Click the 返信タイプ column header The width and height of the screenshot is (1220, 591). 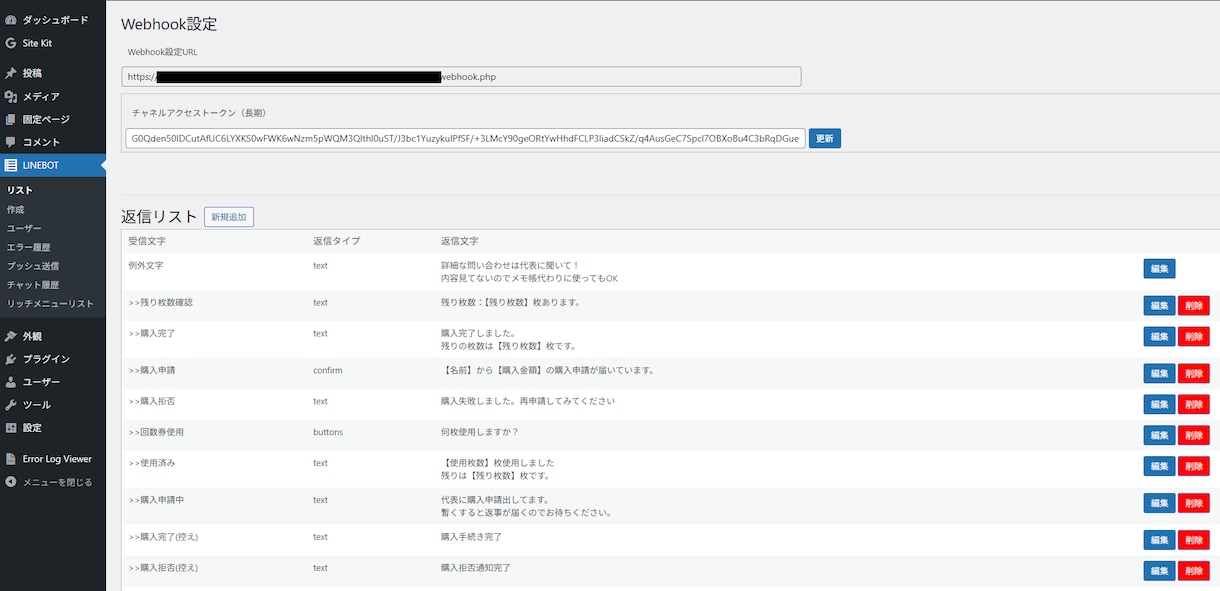[x=336, y=241]
